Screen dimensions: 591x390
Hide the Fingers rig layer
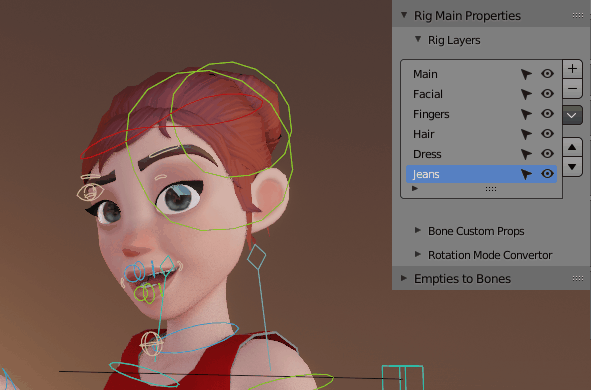click(547, 113)
